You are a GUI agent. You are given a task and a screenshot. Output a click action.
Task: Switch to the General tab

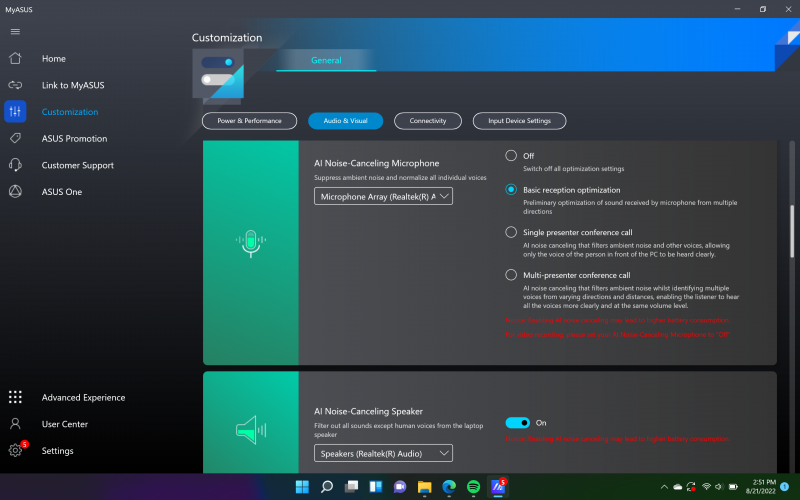[x=326, y=60]
